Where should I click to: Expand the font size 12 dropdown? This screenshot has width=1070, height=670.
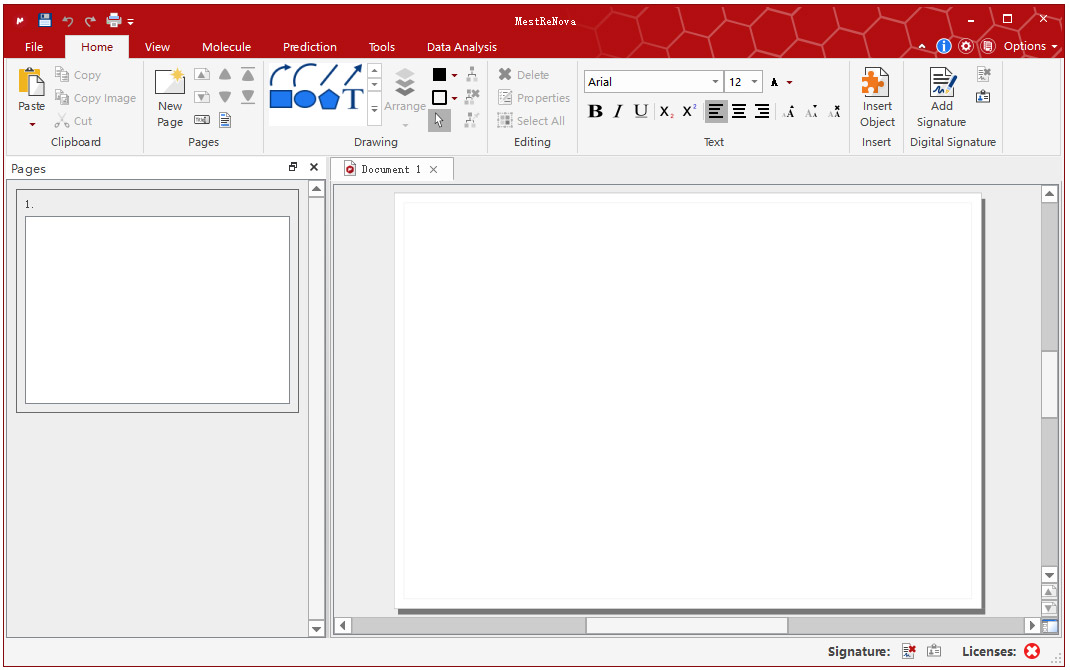click(754, 82)
